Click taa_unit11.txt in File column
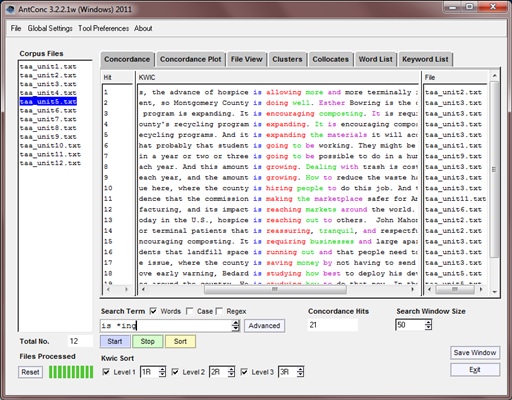This screenshot has width=512, height=400. coord(455,199)
